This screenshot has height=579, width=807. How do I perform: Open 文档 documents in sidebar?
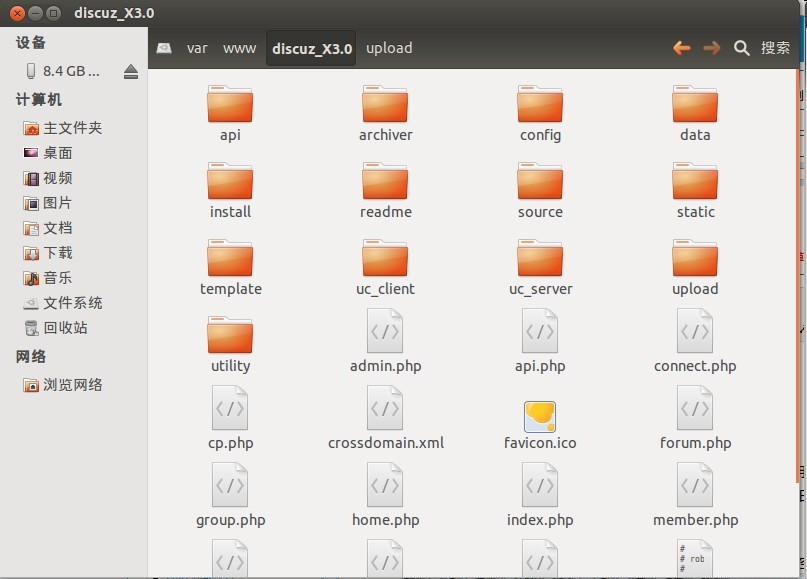point(48,228)
